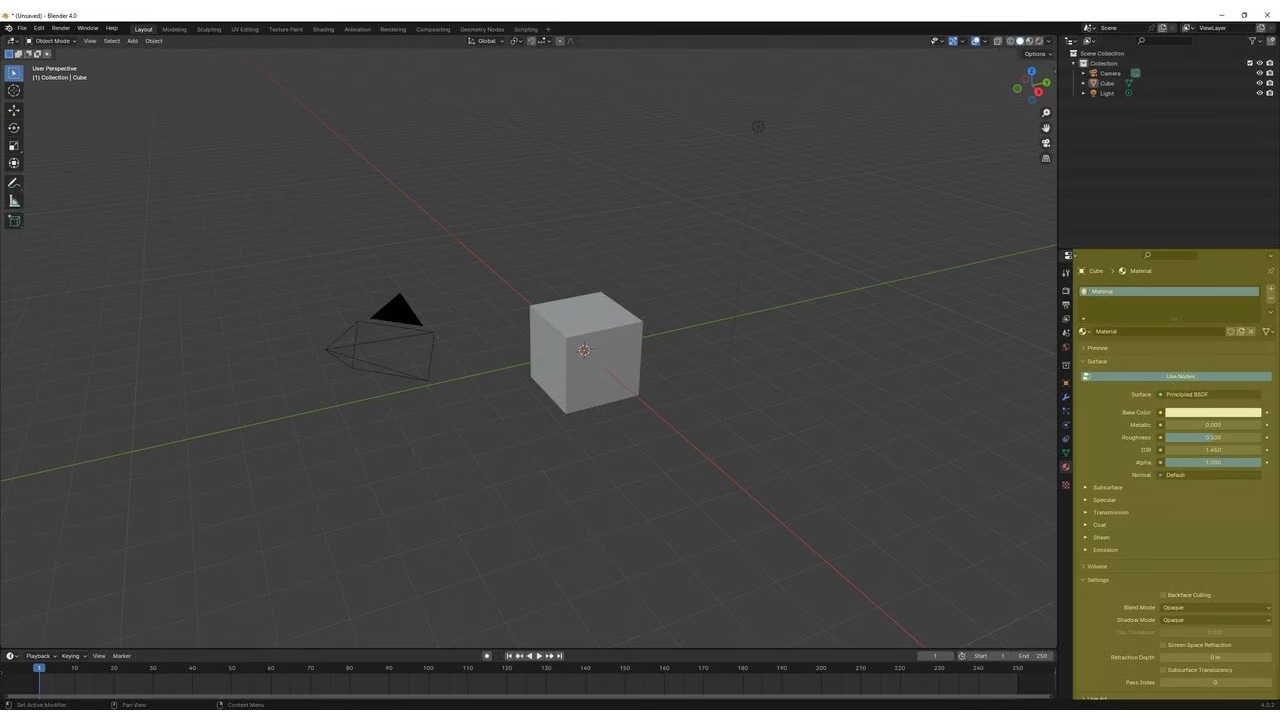The image size is (1280, 720).
Task: Open the Modifiers wrench properties tab
Action: click(x=1066, y=397)
